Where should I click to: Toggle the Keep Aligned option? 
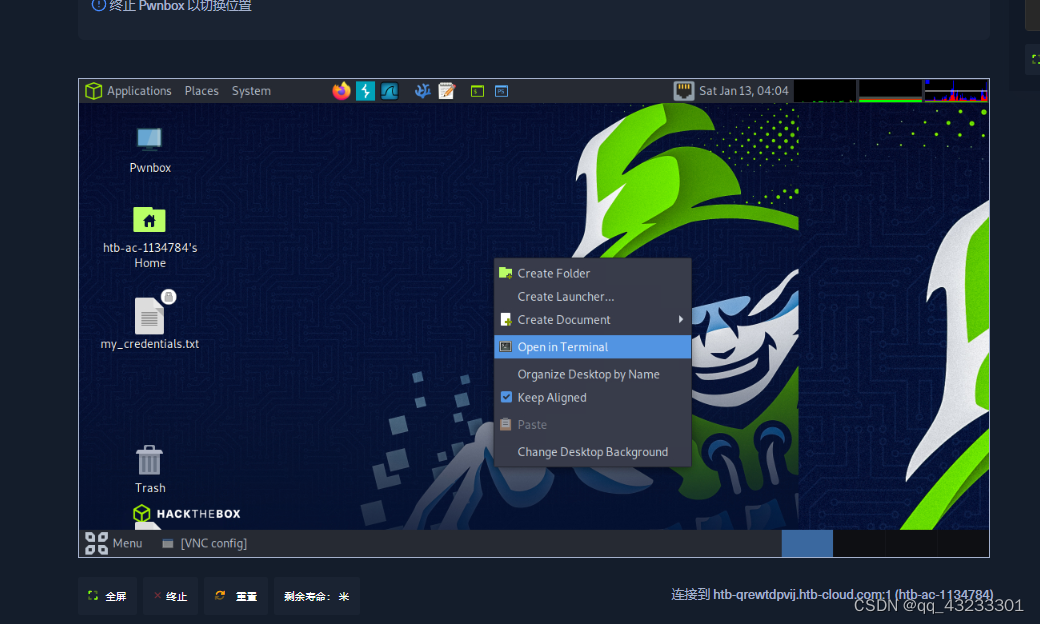point(552,397)
